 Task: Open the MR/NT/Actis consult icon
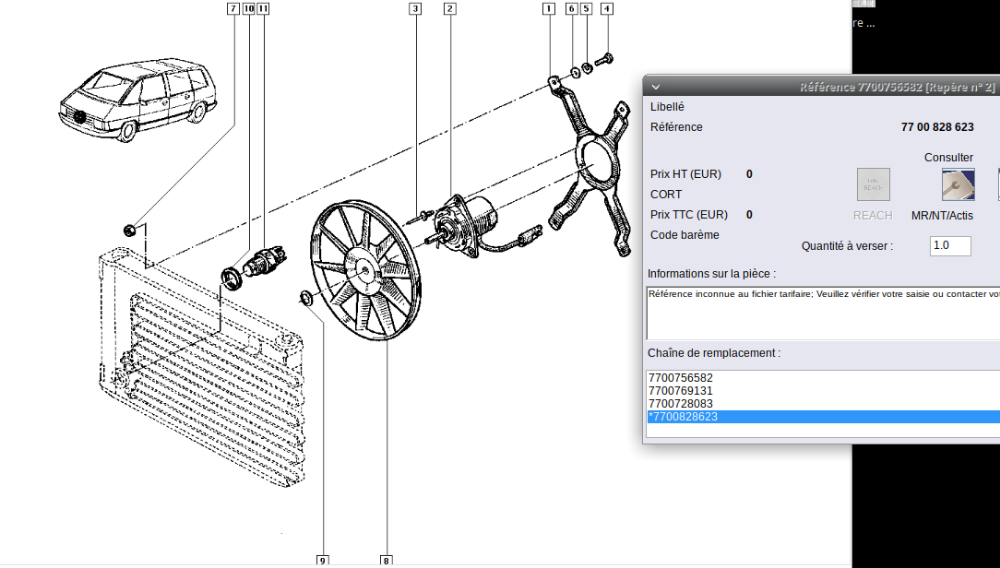[957, 184]
